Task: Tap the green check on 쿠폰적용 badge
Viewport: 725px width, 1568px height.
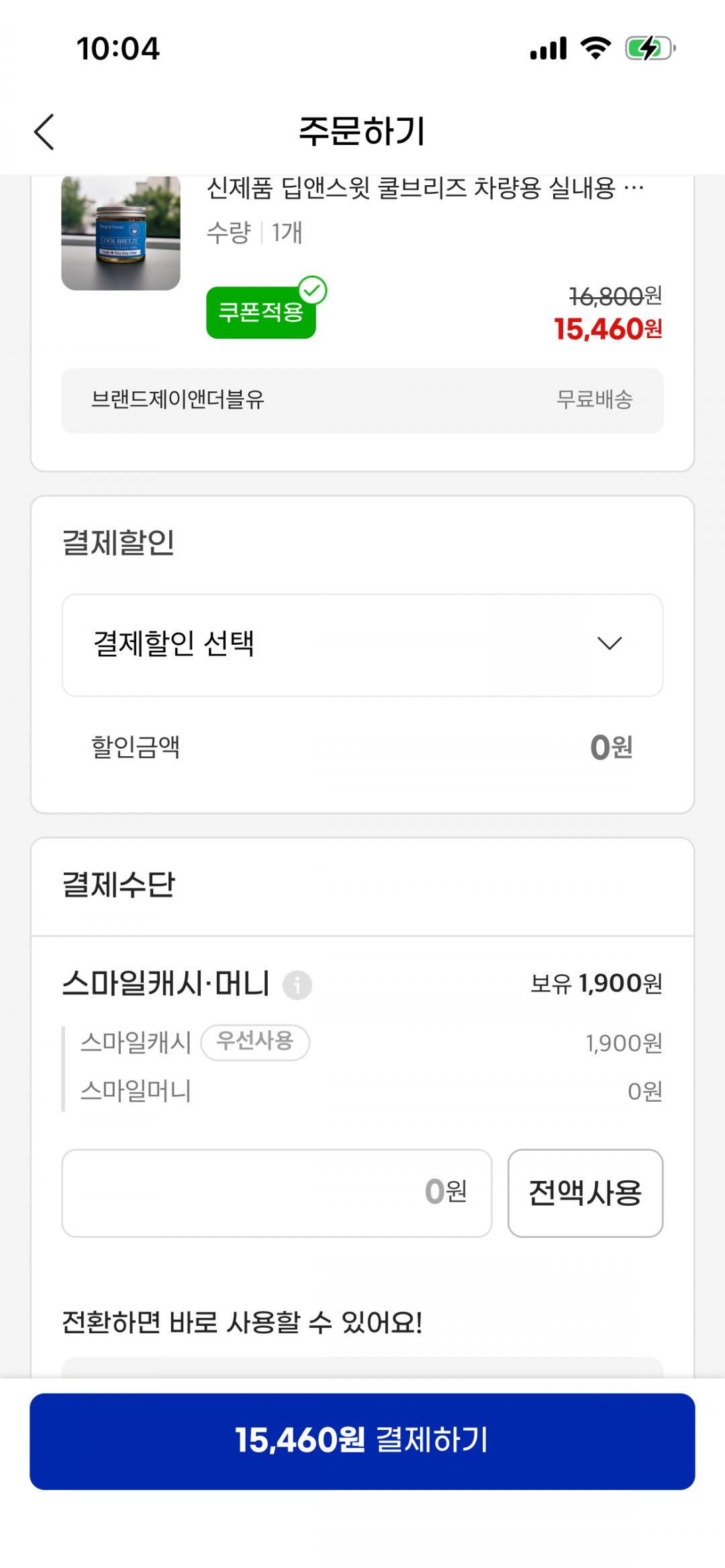Action: tap(312, 291)
